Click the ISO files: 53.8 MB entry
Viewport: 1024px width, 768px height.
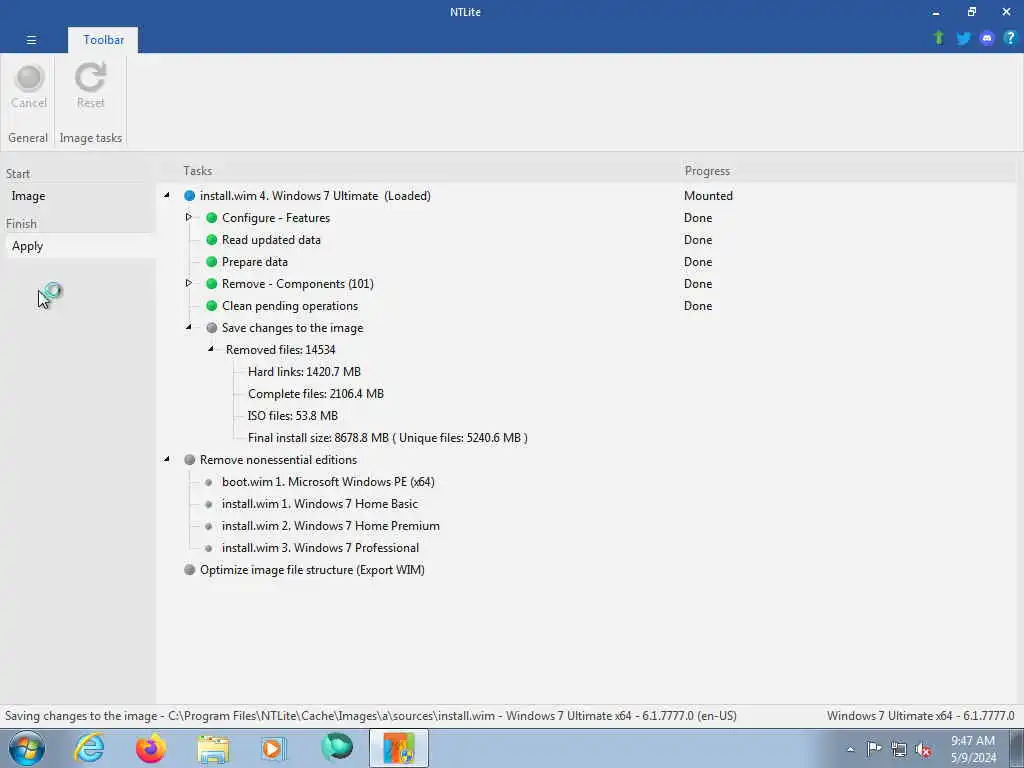[x=293, y=416]
